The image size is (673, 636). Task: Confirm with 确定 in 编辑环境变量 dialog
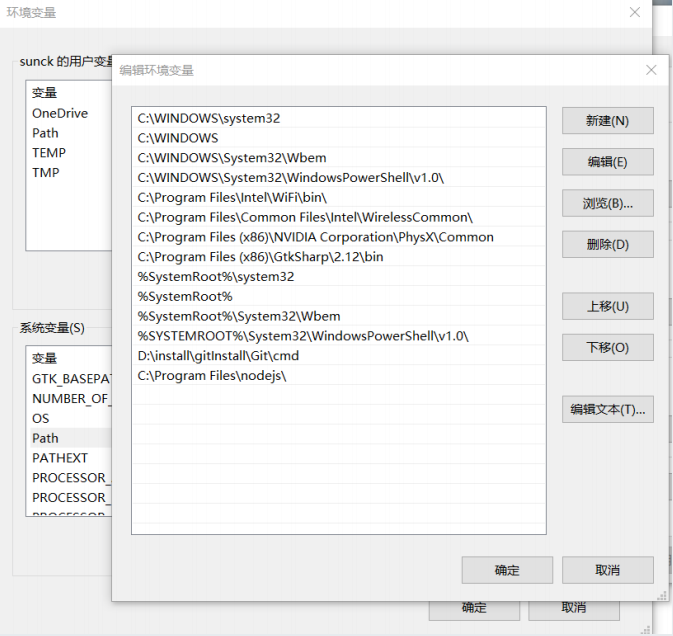tap(507, 570)
